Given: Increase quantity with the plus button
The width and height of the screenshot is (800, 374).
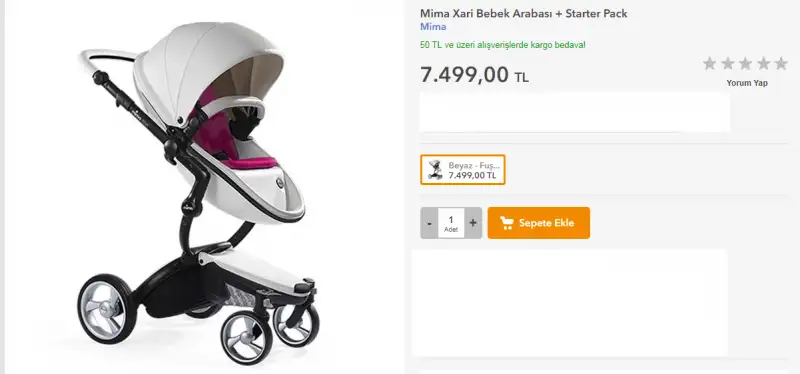Looking at the screenshot, I should [x=473, y=223].
